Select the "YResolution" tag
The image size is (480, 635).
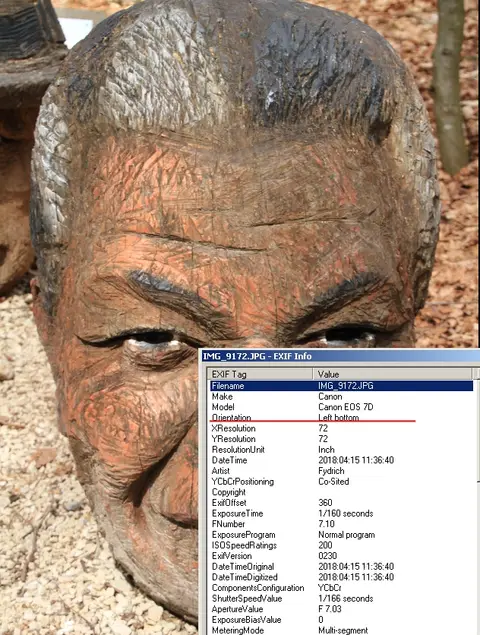coord(234,439)
